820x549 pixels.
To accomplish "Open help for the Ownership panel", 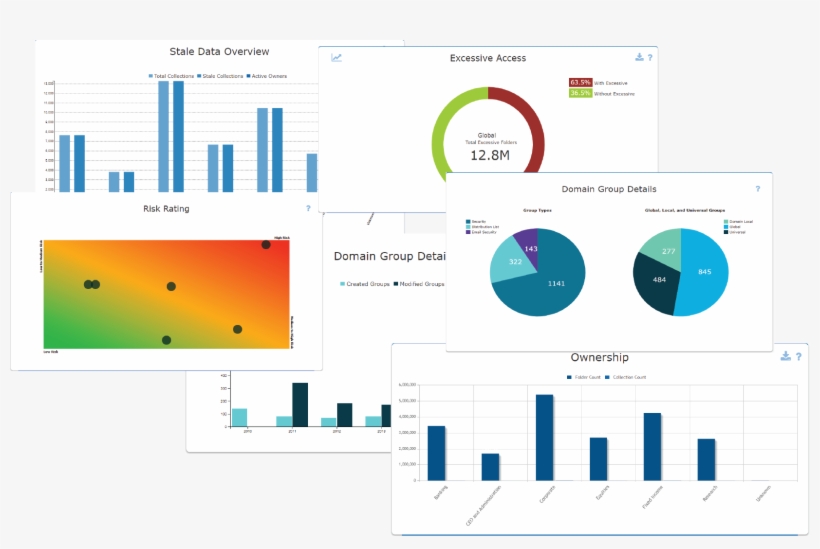I will click(x=798, y=356).
